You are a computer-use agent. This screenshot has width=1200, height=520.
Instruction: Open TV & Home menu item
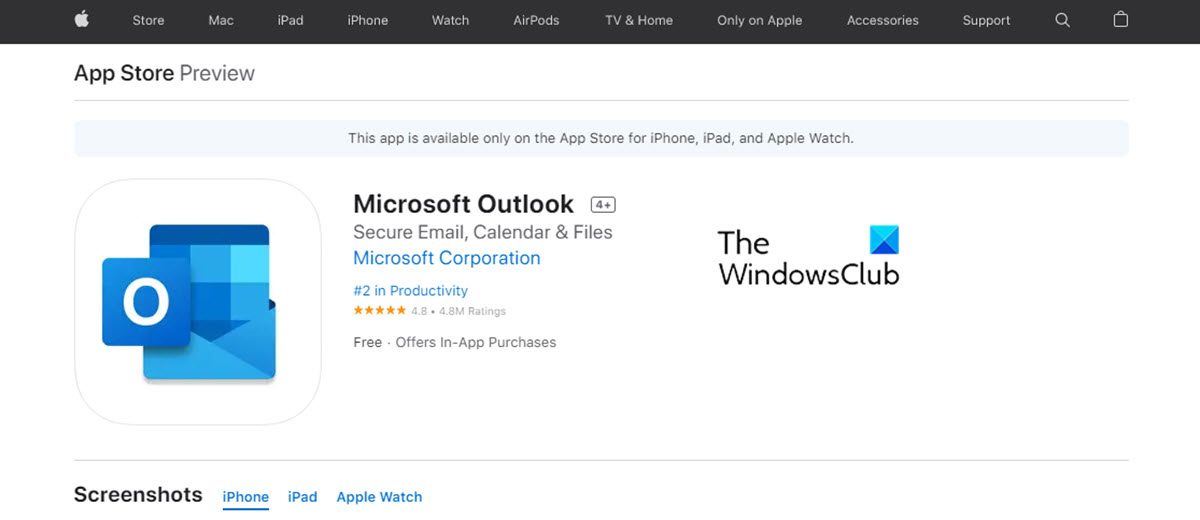click(638, 20)
